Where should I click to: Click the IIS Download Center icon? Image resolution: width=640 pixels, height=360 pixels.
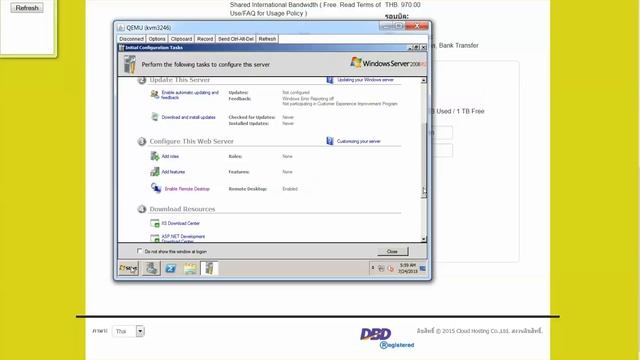(155, 223)
